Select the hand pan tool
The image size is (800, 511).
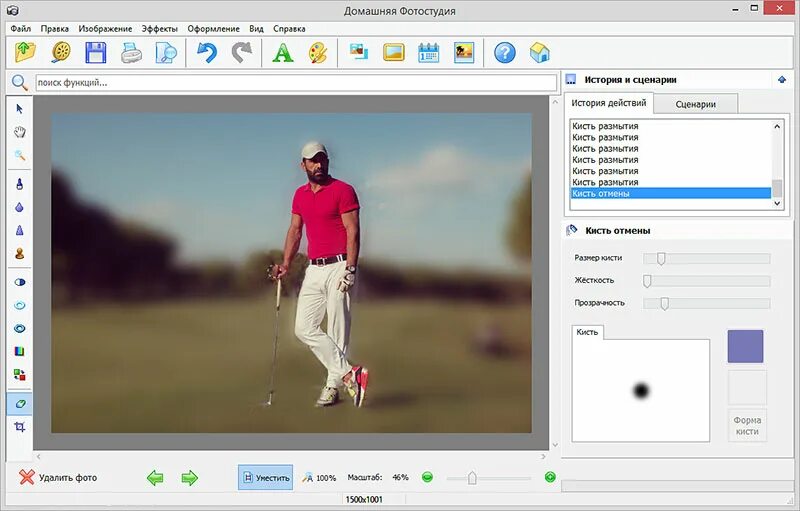point(19,132)
